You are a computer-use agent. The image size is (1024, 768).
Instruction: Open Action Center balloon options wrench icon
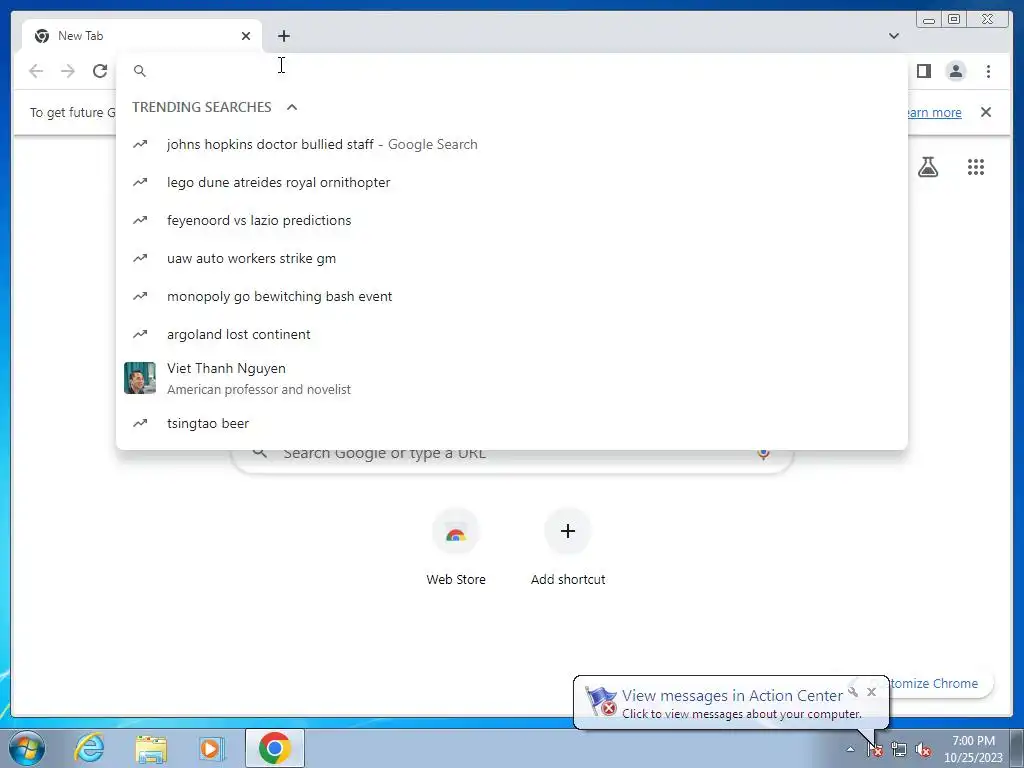(853, 692)
